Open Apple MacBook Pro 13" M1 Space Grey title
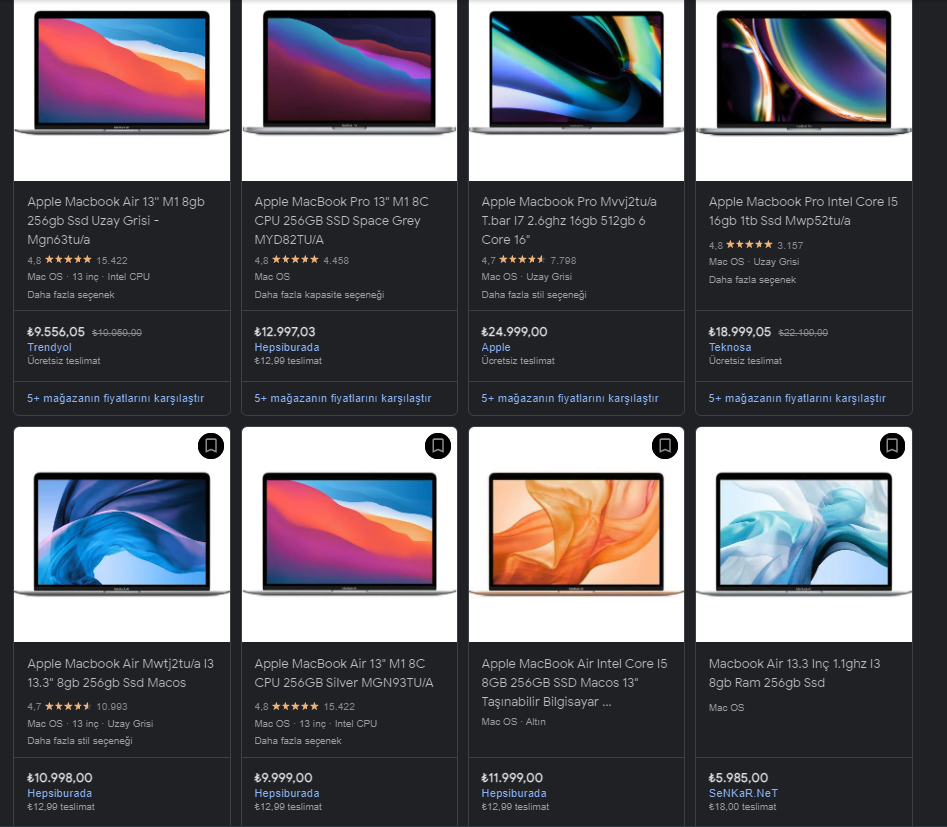Image resolution: width=947 pixels, height=827 pixels. tap(342, 220)
